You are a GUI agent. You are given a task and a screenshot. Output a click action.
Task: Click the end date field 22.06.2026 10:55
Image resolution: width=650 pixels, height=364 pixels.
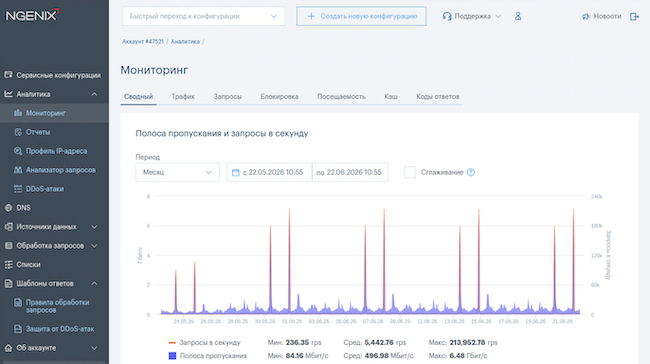(350, 172)
